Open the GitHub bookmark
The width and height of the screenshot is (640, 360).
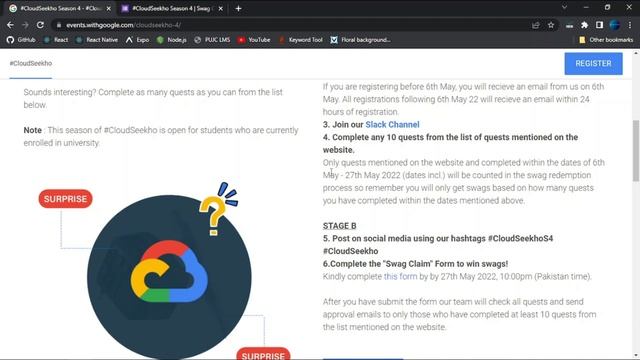21,40
